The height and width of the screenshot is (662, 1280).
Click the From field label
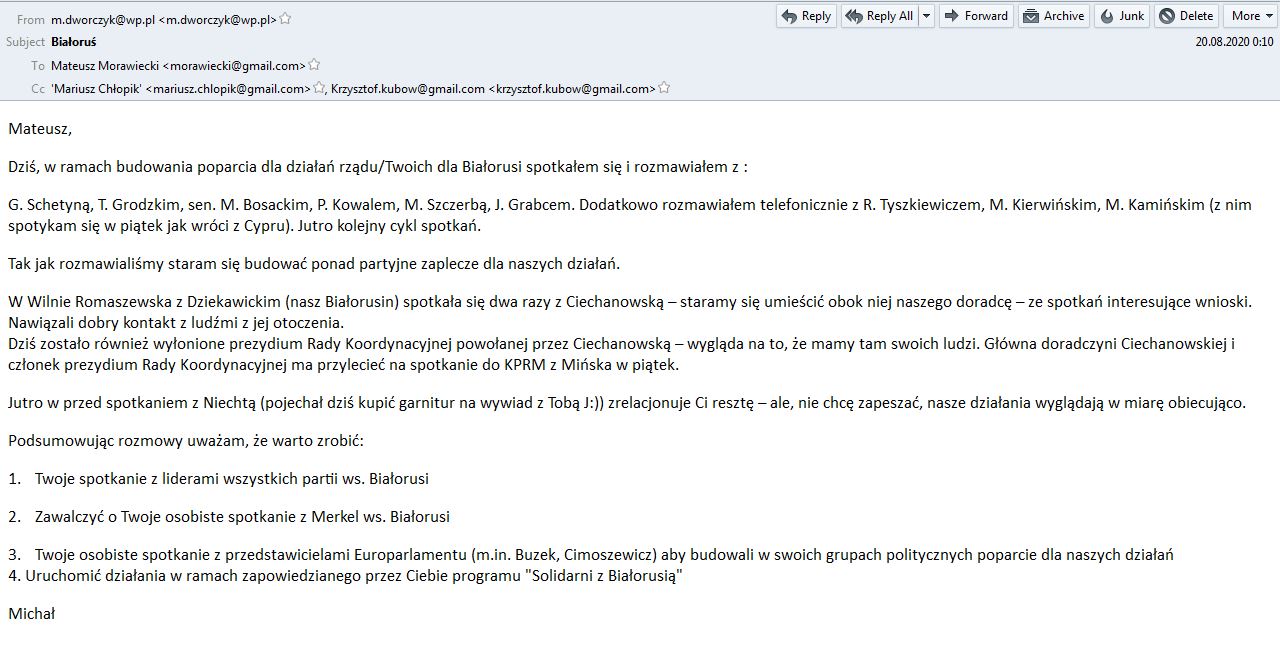point(31,19)
